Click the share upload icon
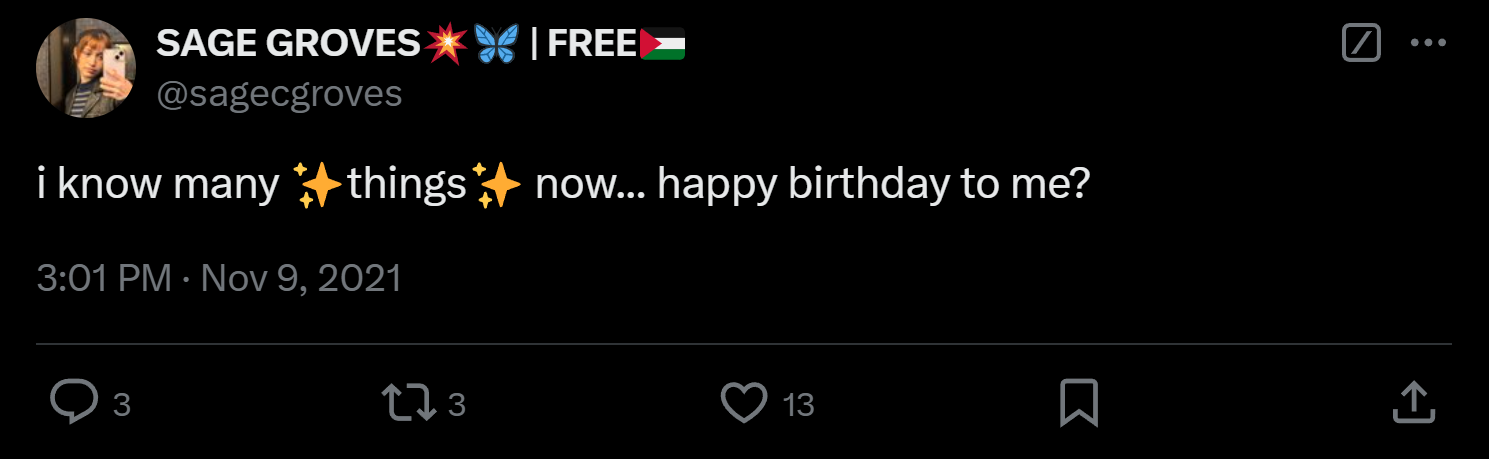 (1414, 403)
